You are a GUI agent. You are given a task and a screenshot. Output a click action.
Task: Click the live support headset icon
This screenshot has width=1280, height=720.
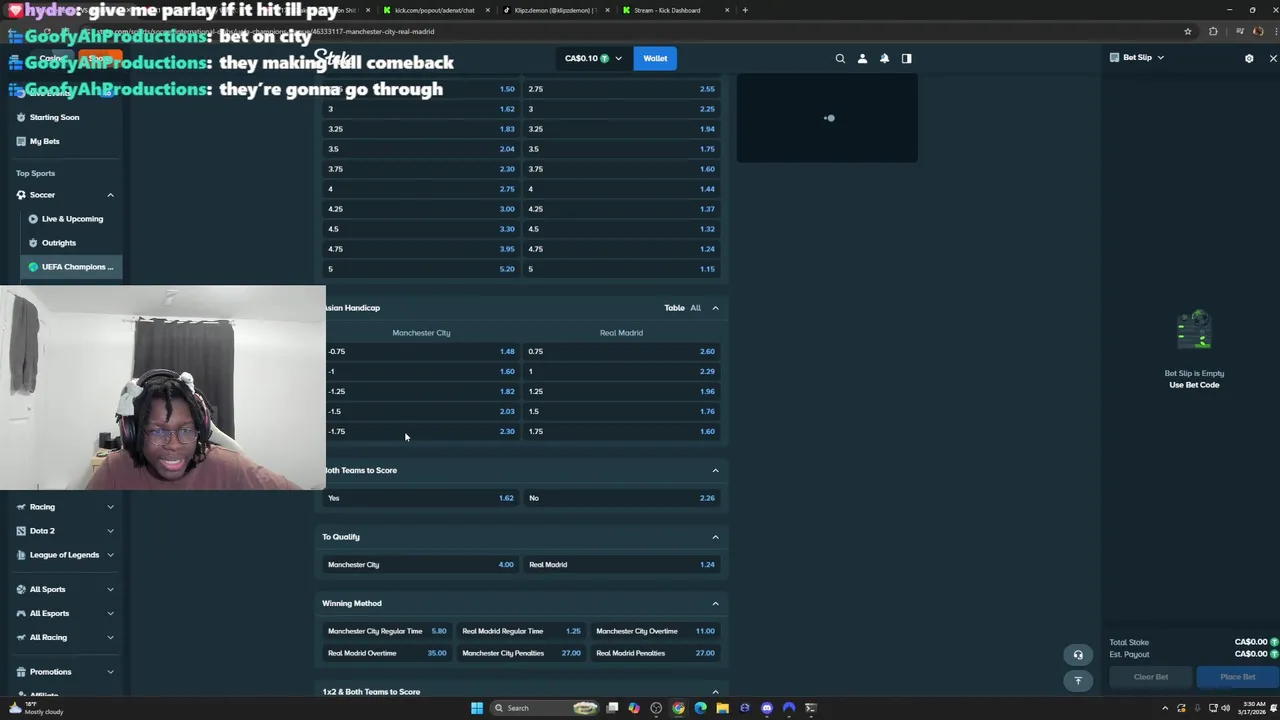1078,655
